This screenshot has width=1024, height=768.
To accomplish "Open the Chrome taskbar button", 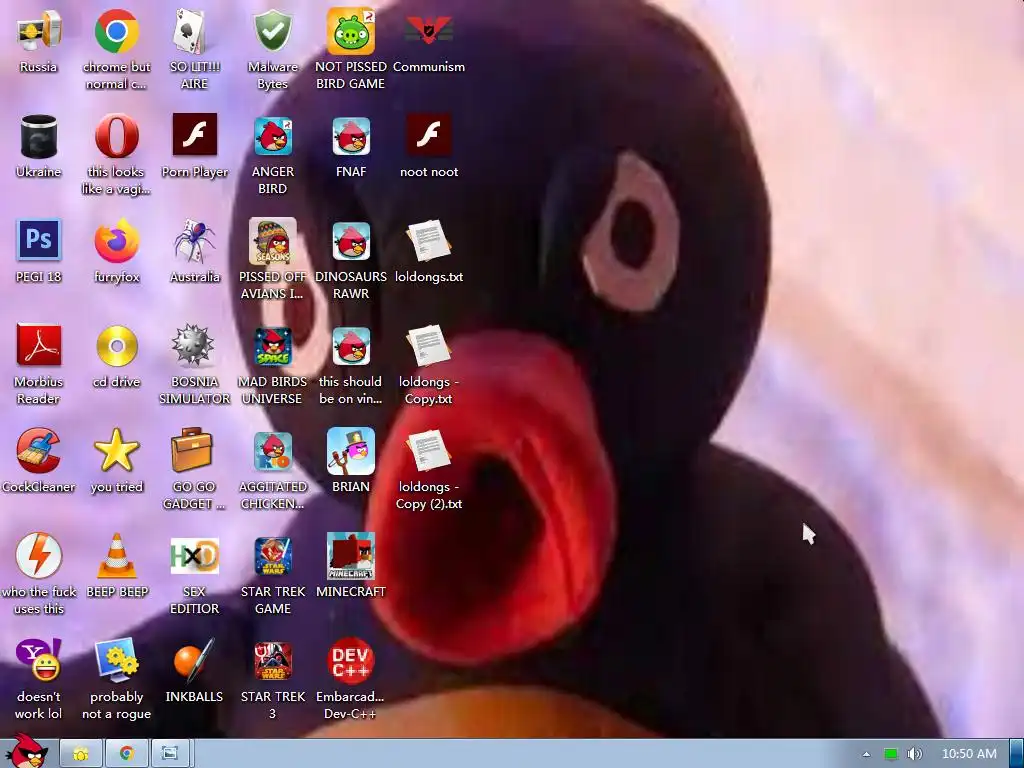I will [x=127, y=754].
